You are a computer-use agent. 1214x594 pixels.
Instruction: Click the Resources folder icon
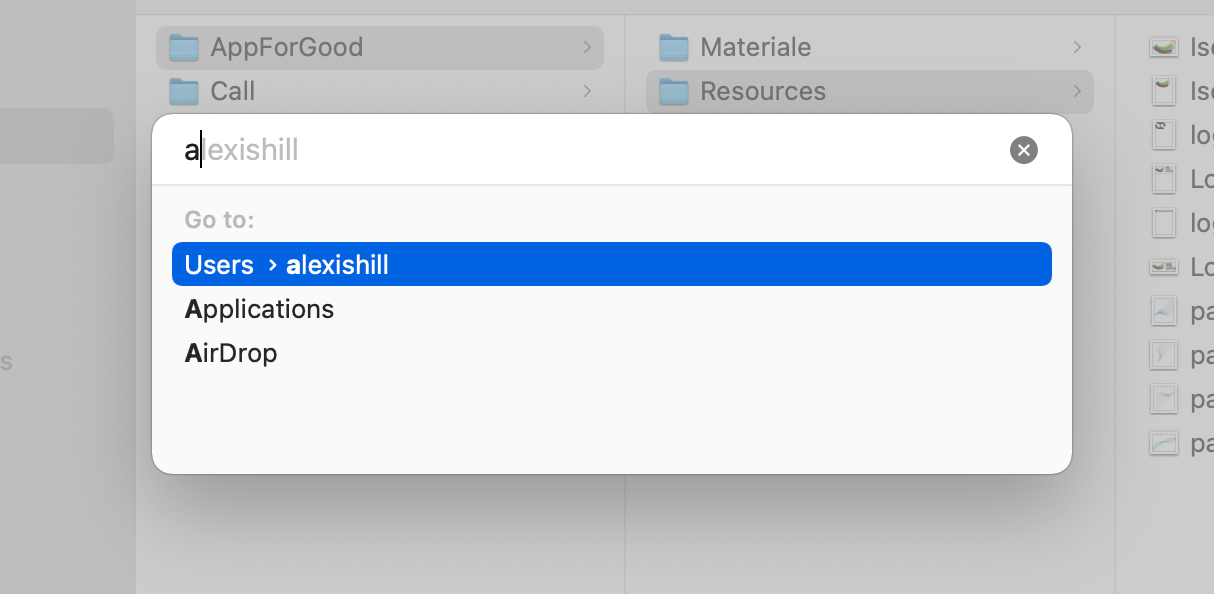(x=674, y=91)
